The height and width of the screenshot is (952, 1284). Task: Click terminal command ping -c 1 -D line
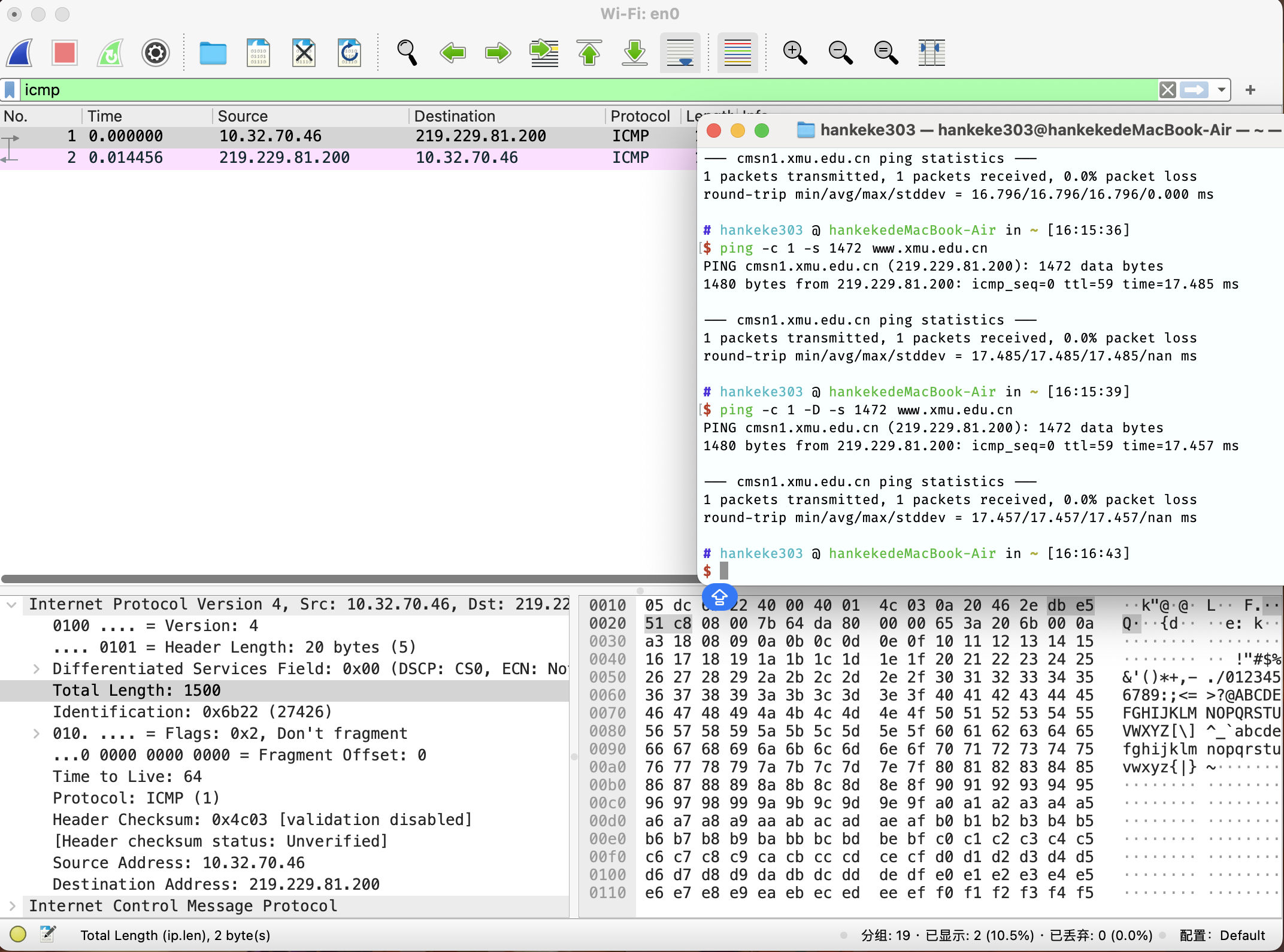pos(858,410)
